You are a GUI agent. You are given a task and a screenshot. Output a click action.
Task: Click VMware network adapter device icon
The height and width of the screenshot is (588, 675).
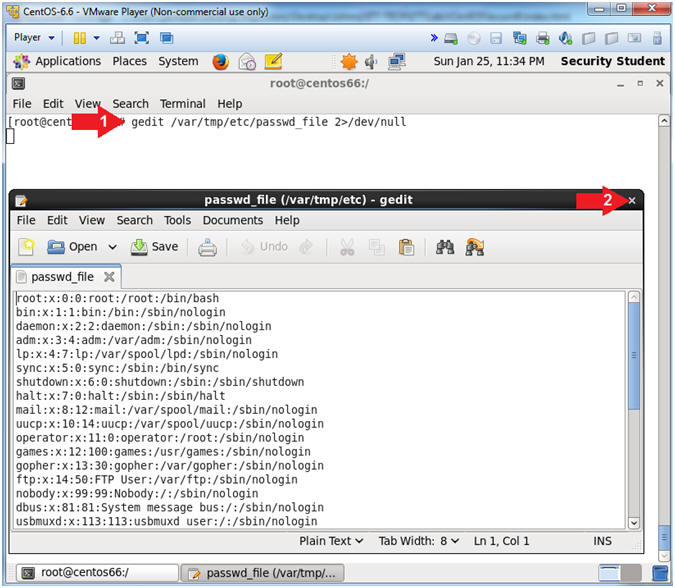(520, 39)
